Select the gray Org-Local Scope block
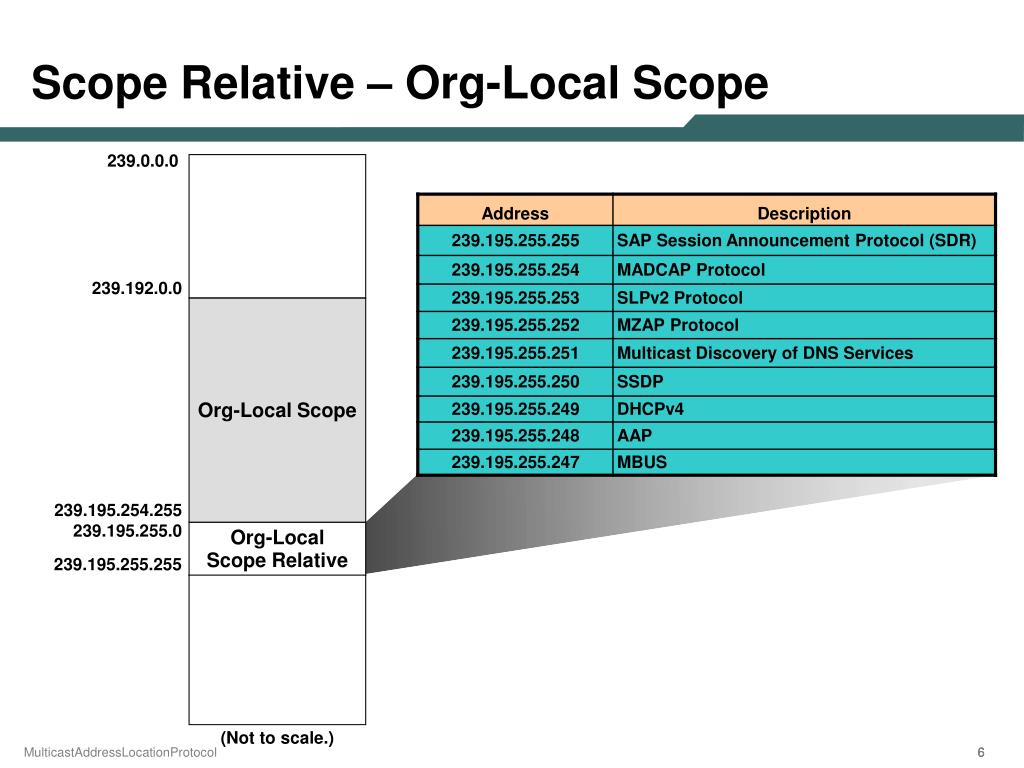The width and height of the screenshot is (1024, 768). [277, 410]
